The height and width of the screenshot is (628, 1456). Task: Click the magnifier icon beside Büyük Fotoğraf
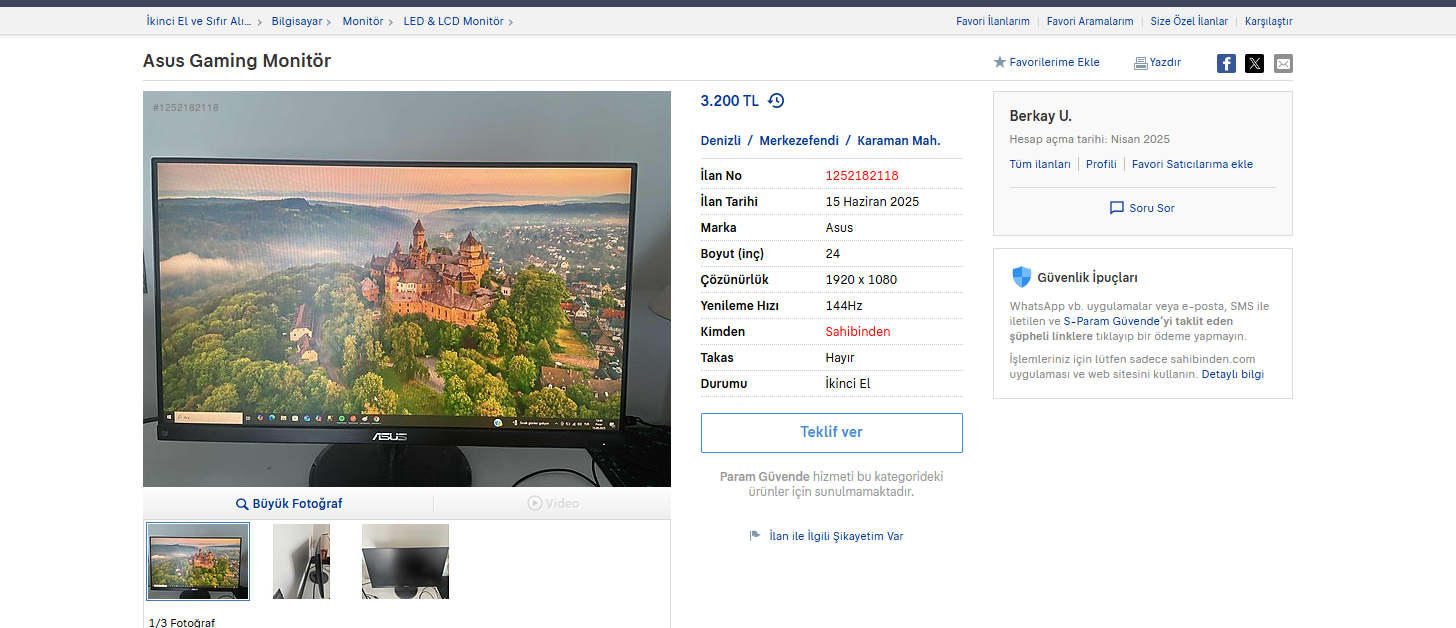pyautogui.click(x=242, y=504)
